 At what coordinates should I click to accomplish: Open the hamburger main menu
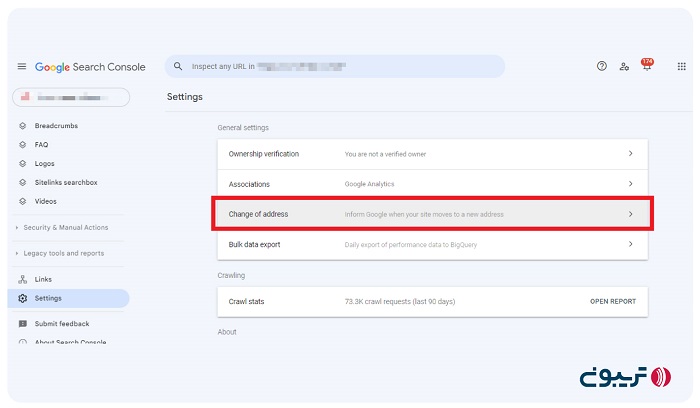point(21,67)
